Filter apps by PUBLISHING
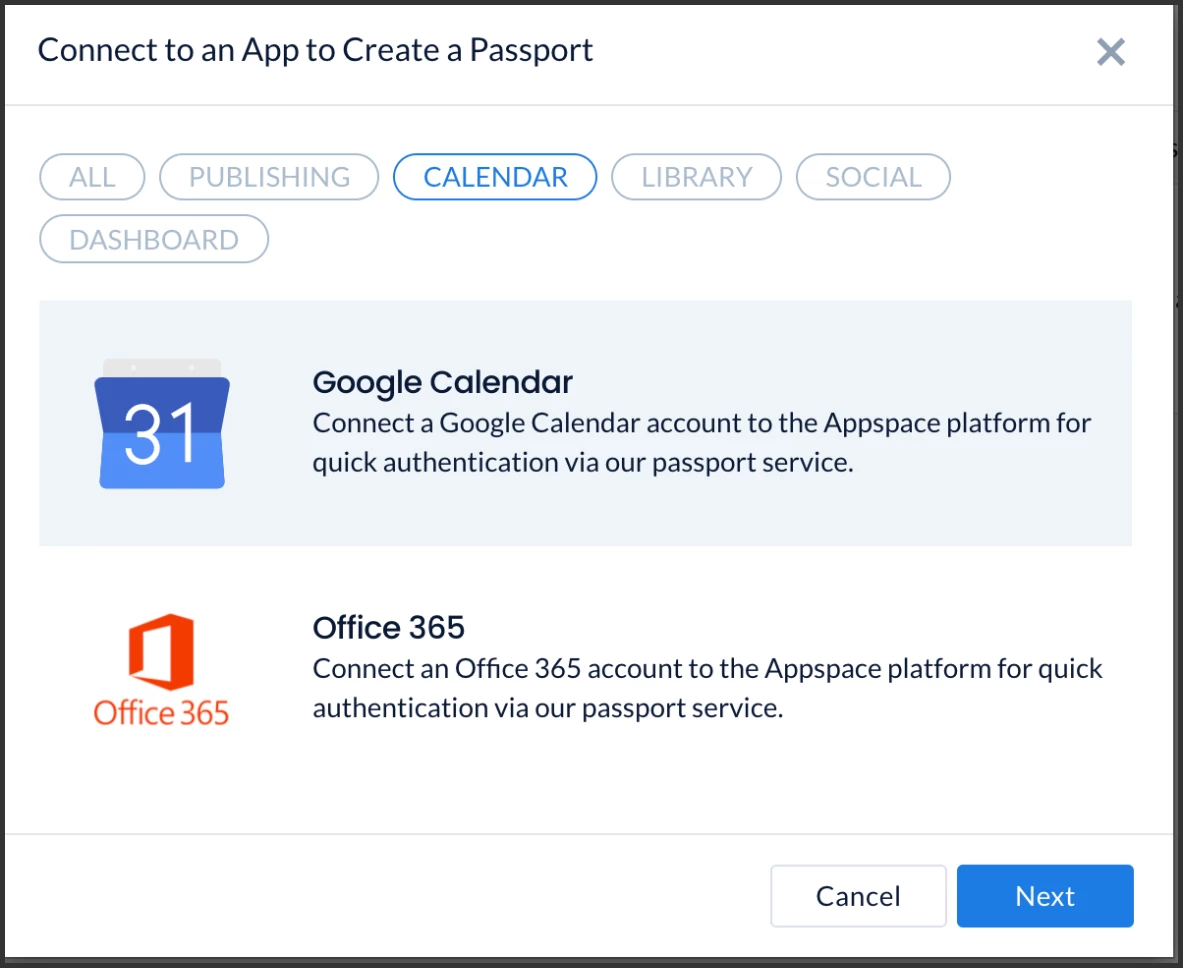 (269, 177)
